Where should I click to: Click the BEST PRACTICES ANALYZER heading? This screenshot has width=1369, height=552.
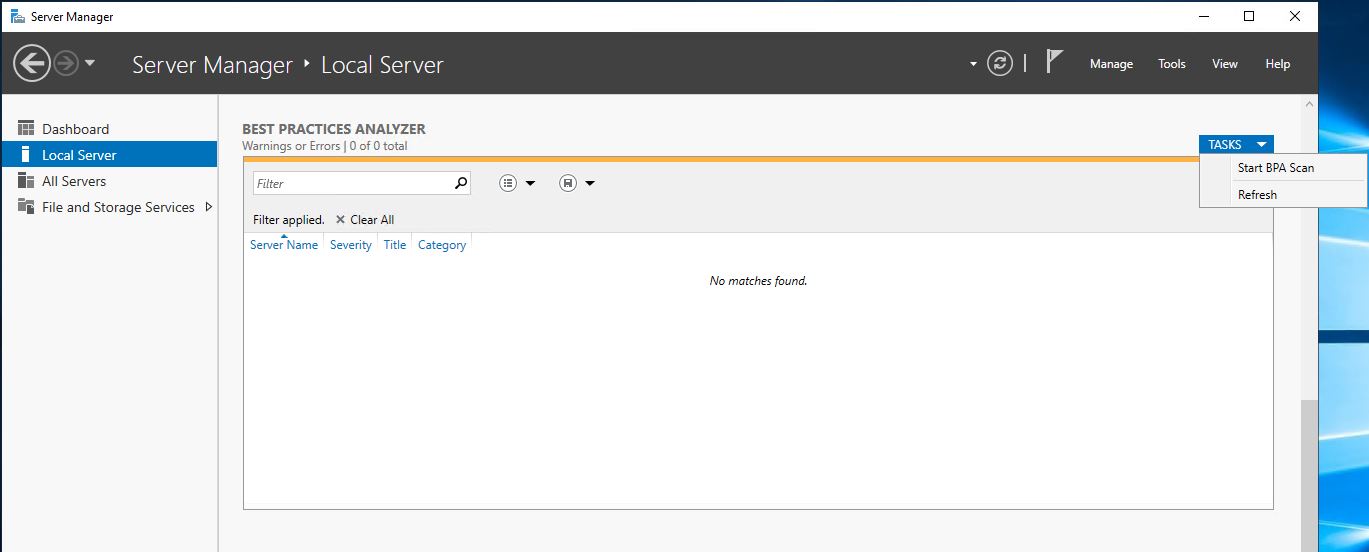[334, 129]
